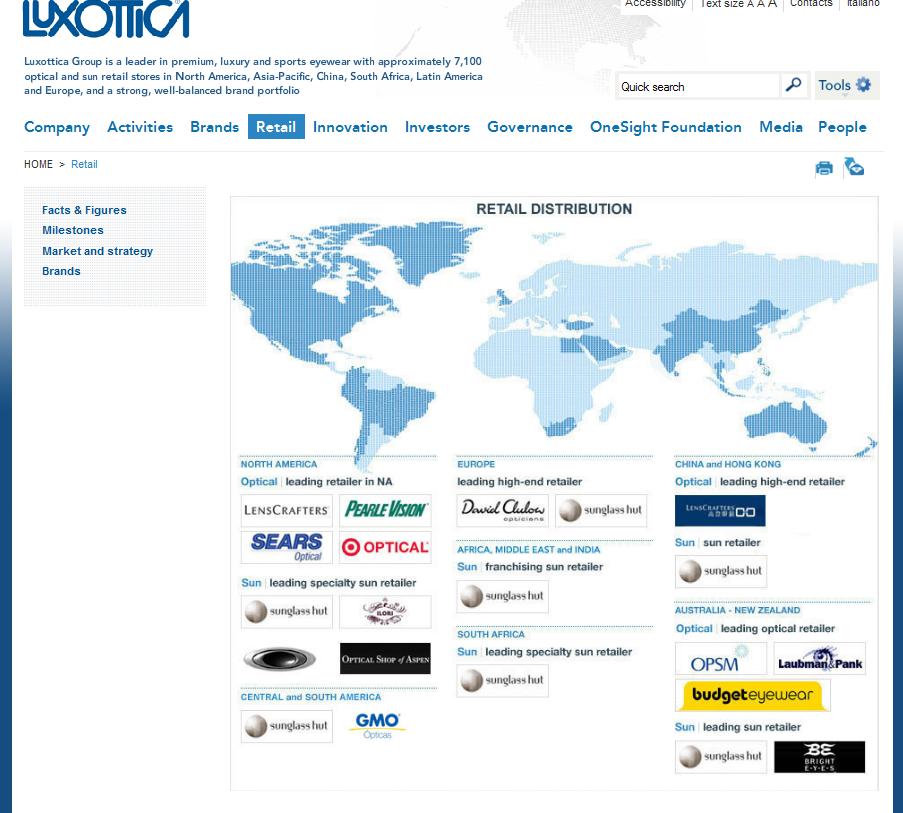903x813 pixels.
Task: Click the AUSTRALIA - NEW ZEALAND heading
Action: (737, 610)
